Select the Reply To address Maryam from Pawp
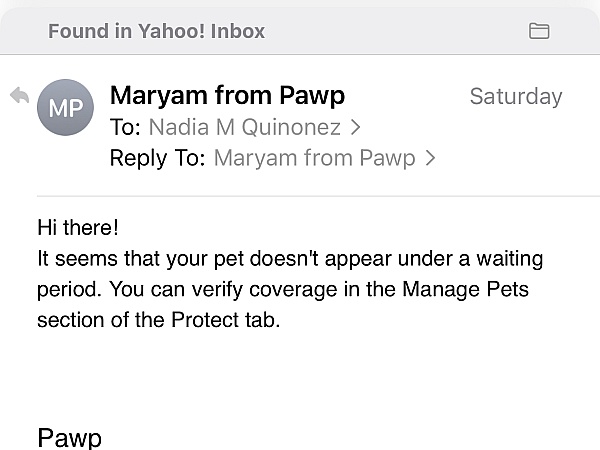 [314, 158]
